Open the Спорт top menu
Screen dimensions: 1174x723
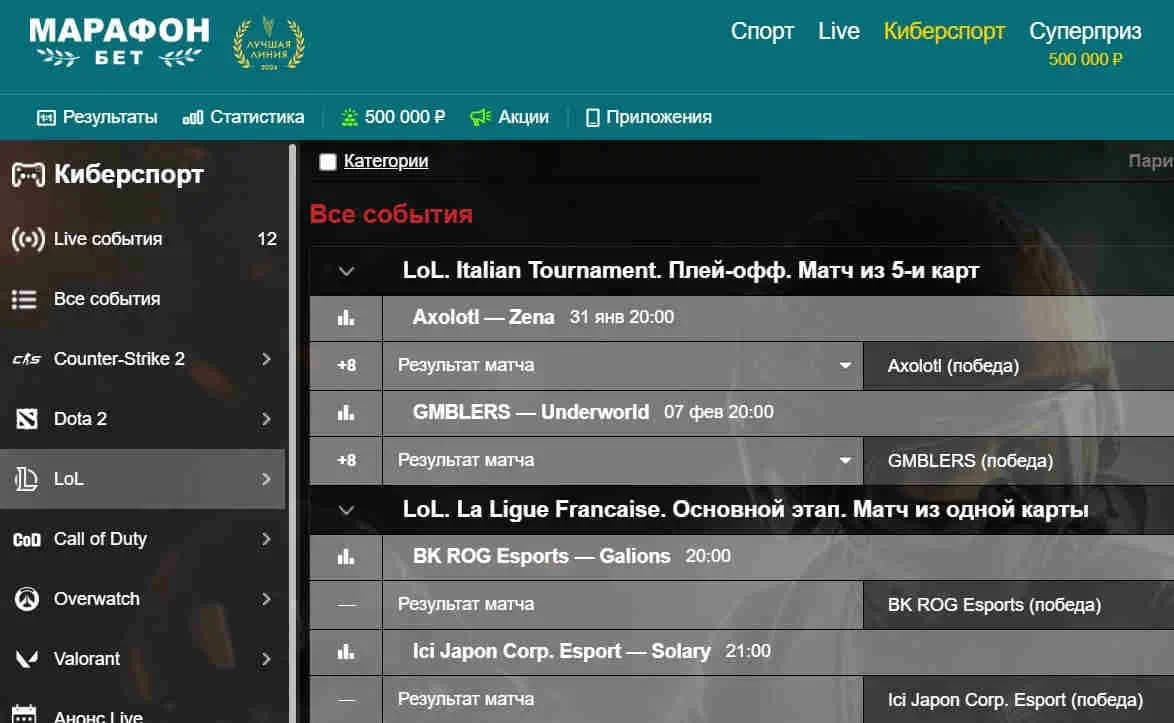tap(762, 31)
